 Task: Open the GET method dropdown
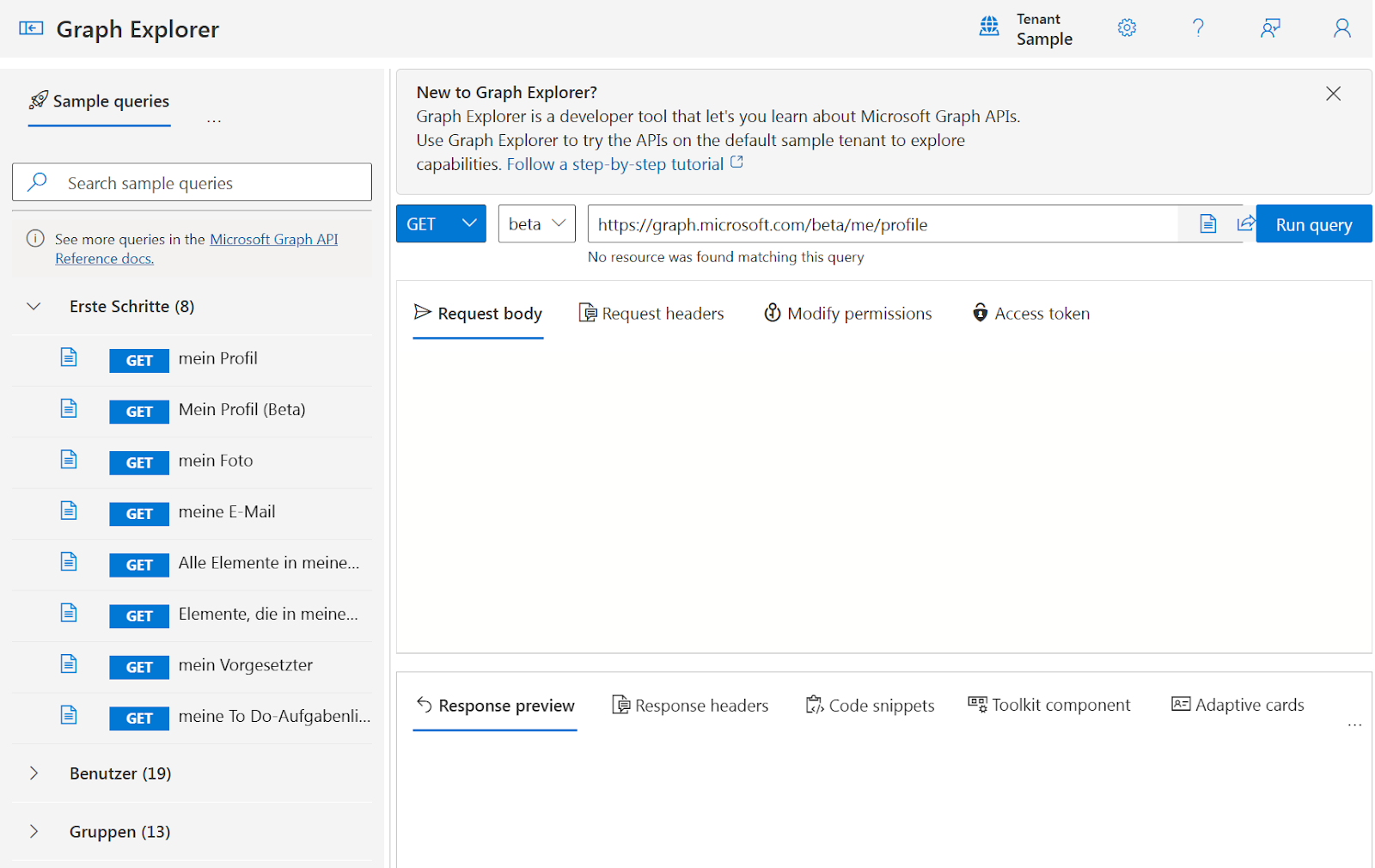441,223
